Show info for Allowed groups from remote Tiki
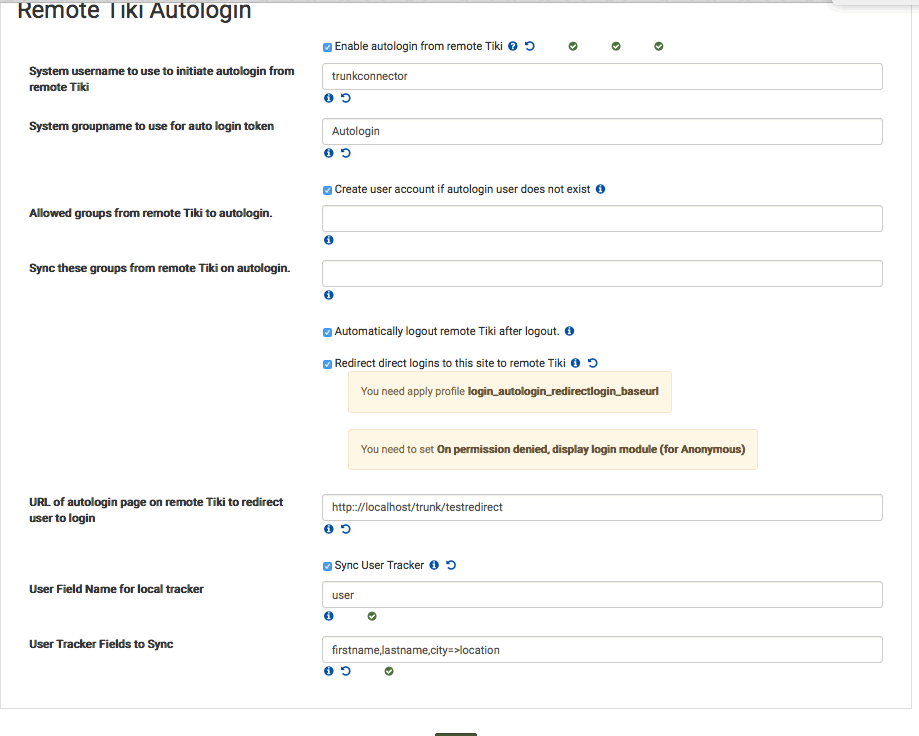Screen dimensions: 919x736 [x=329, y=240]
